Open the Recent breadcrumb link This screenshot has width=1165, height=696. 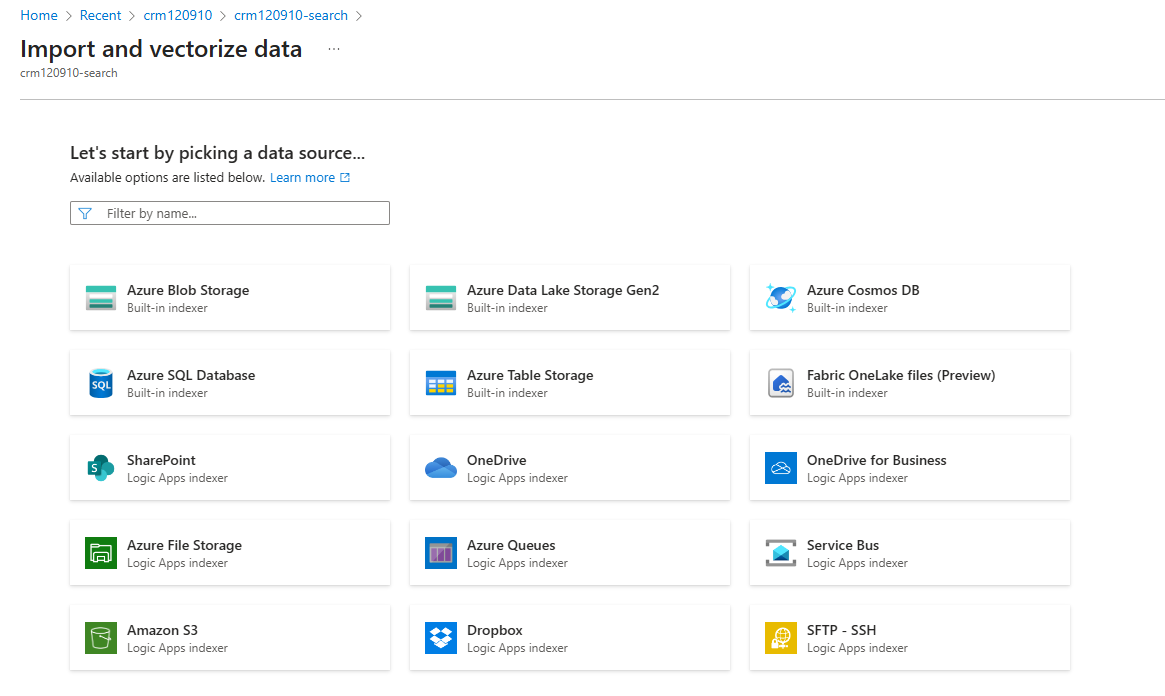pyautogui.click(x=100, y=16)
